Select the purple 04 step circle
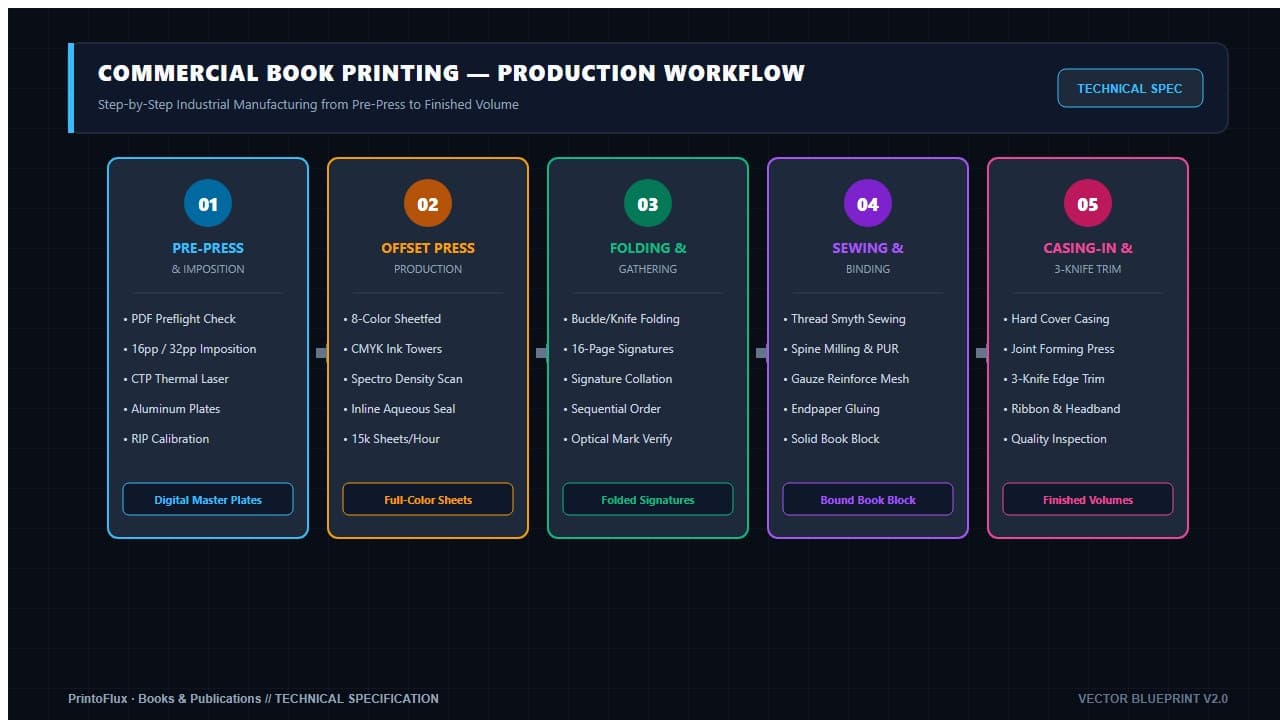This screenshot has height=720, width=1280. pos(868,204)
